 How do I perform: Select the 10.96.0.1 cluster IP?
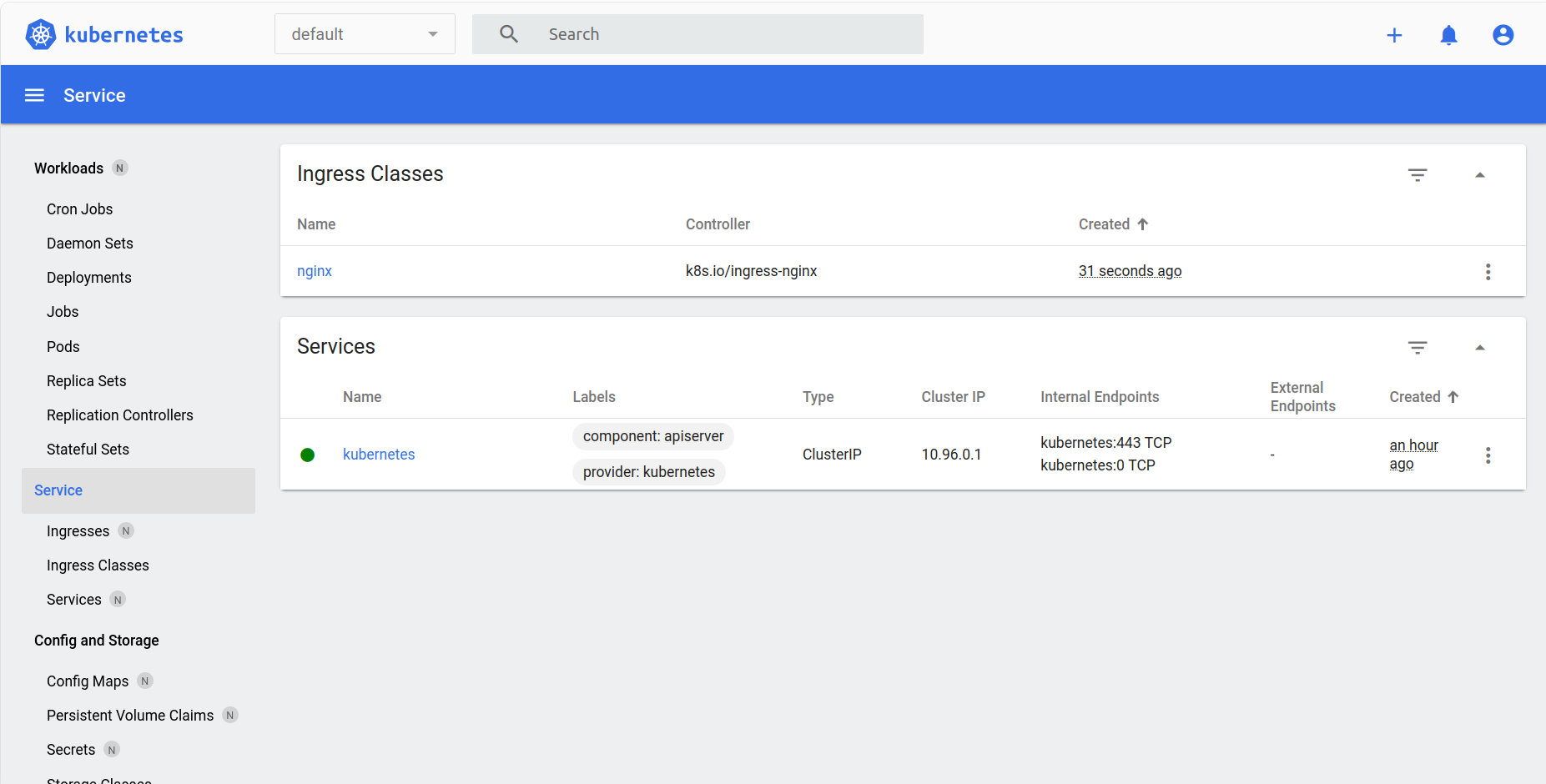[951, 455]
